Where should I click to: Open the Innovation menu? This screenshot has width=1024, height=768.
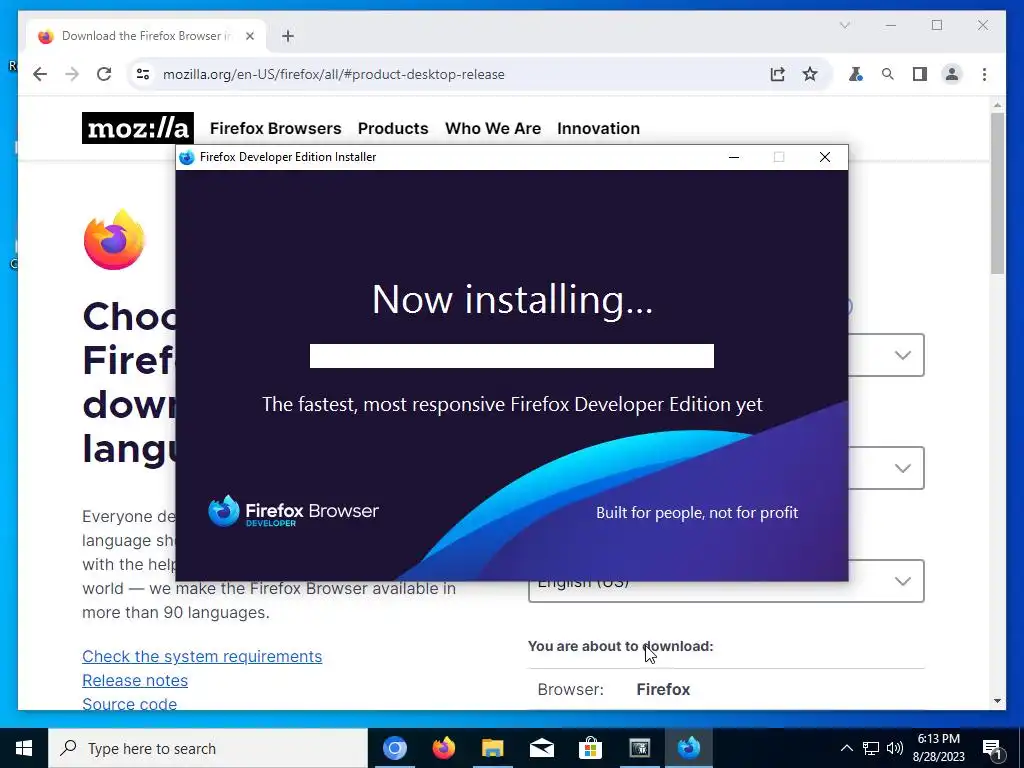[x=598, y=128]
